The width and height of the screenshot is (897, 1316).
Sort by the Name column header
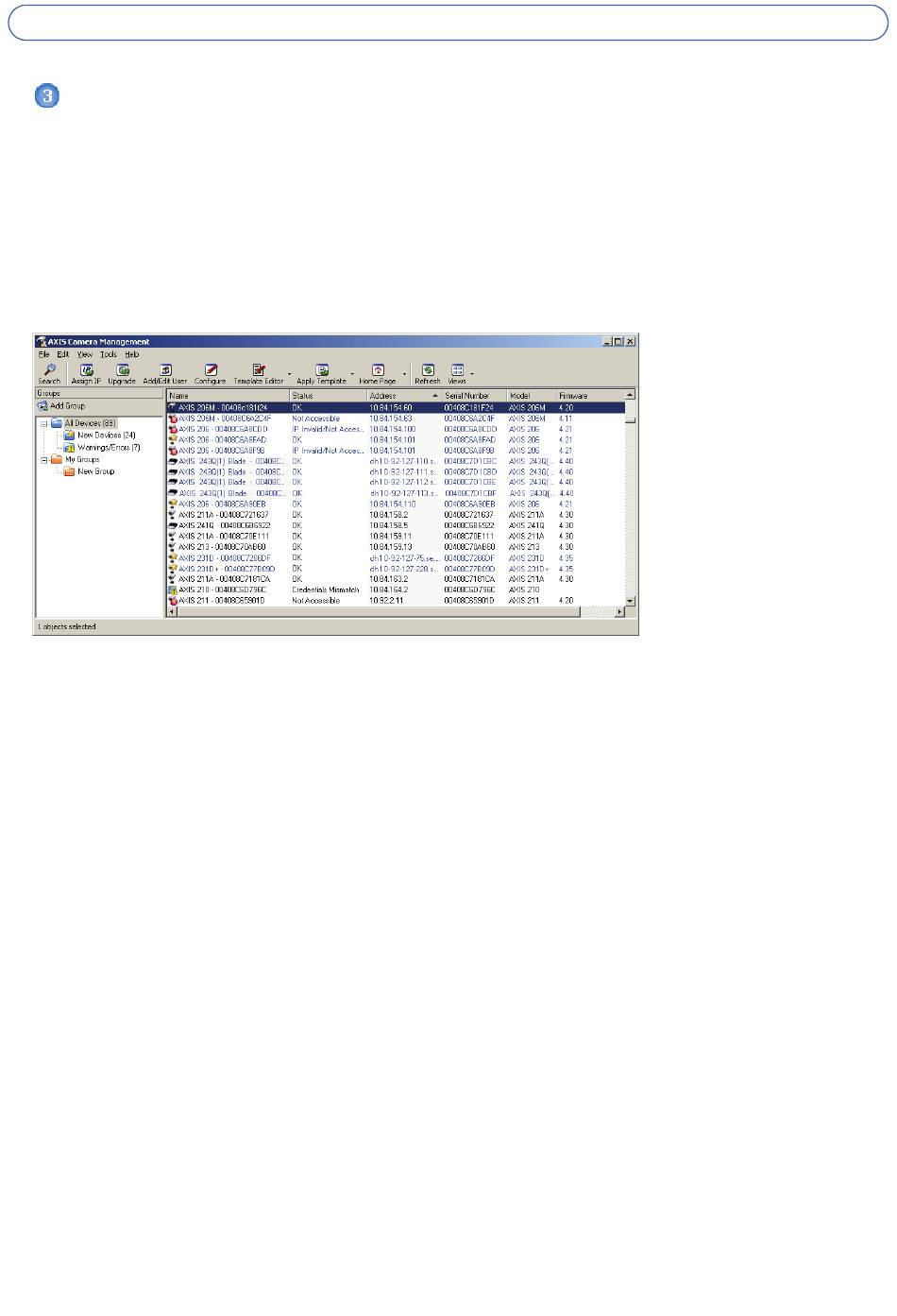tap(228, 396)
